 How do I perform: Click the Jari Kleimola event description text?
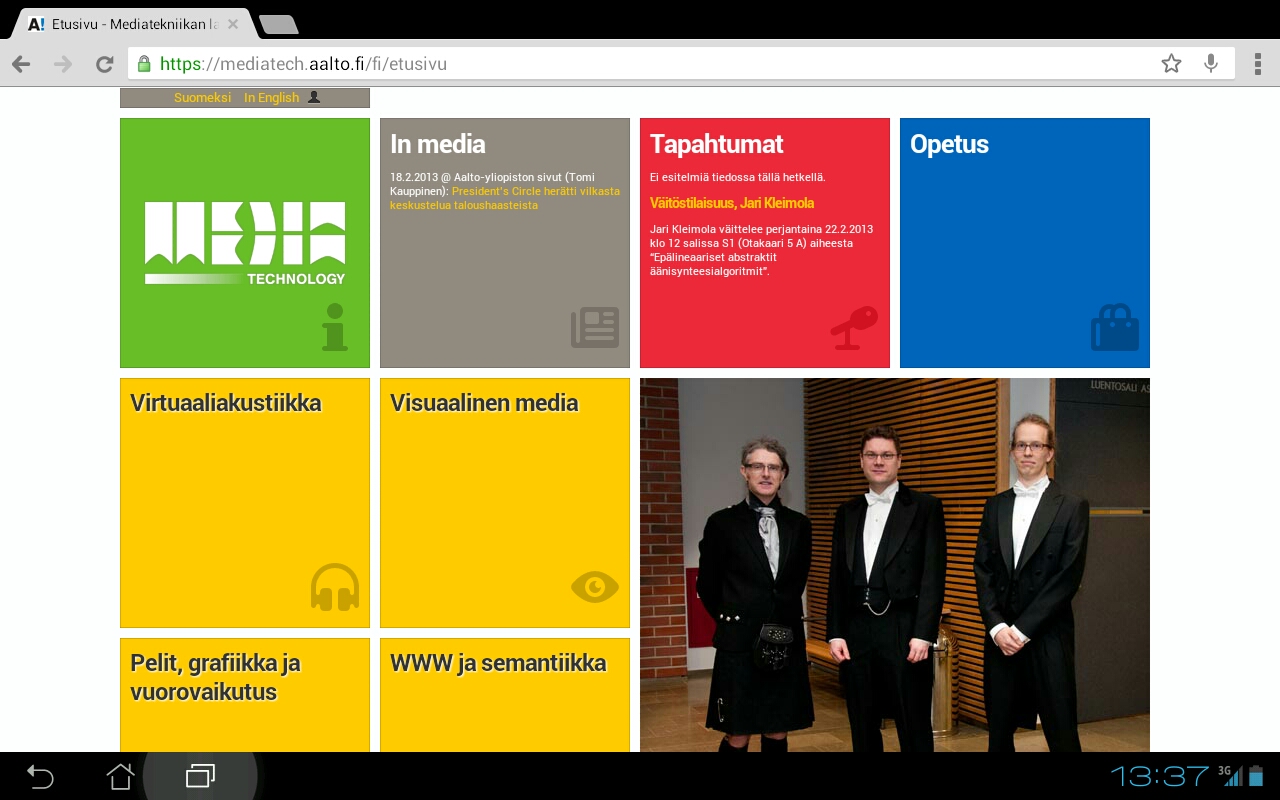pos(761,250)
